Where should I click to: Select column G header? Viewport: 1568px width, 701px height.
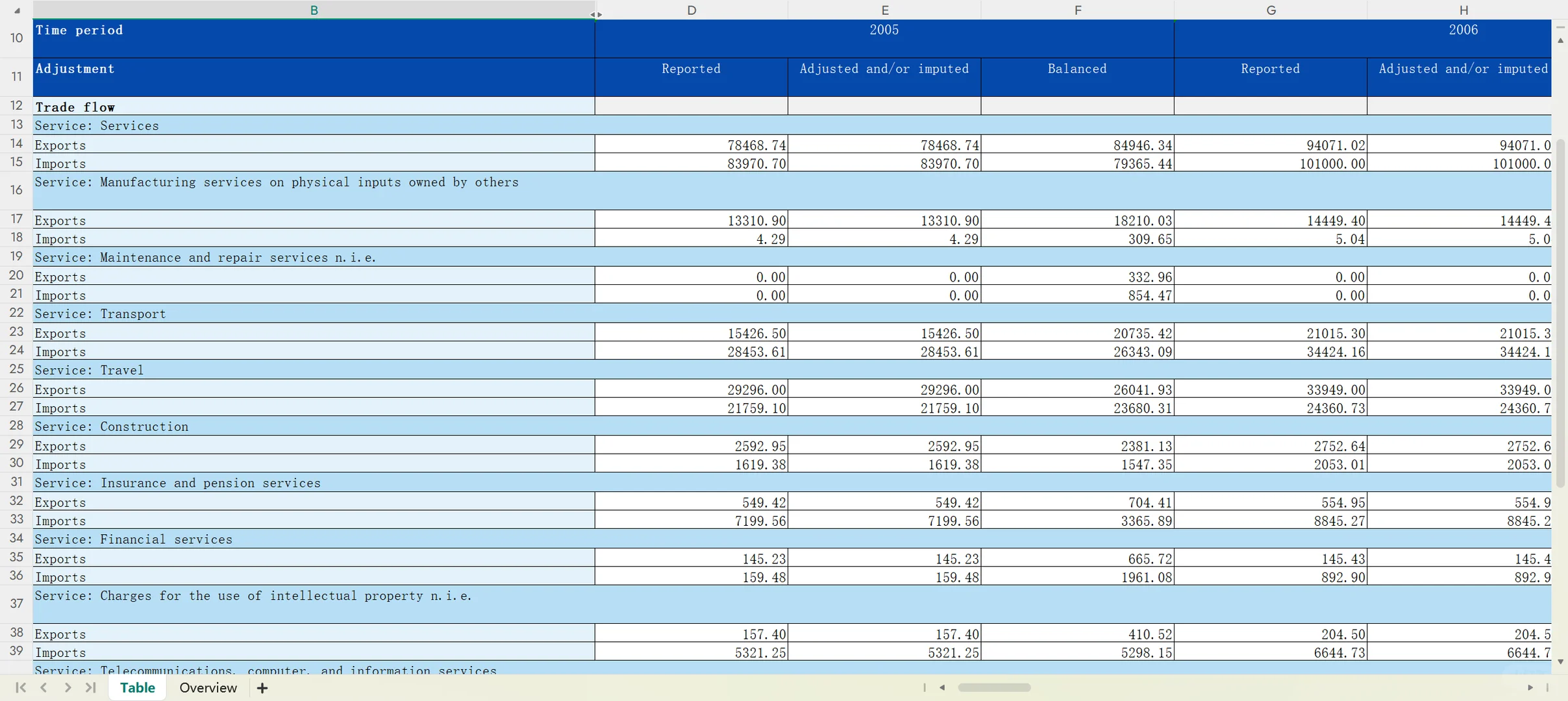click(1271, 10)
